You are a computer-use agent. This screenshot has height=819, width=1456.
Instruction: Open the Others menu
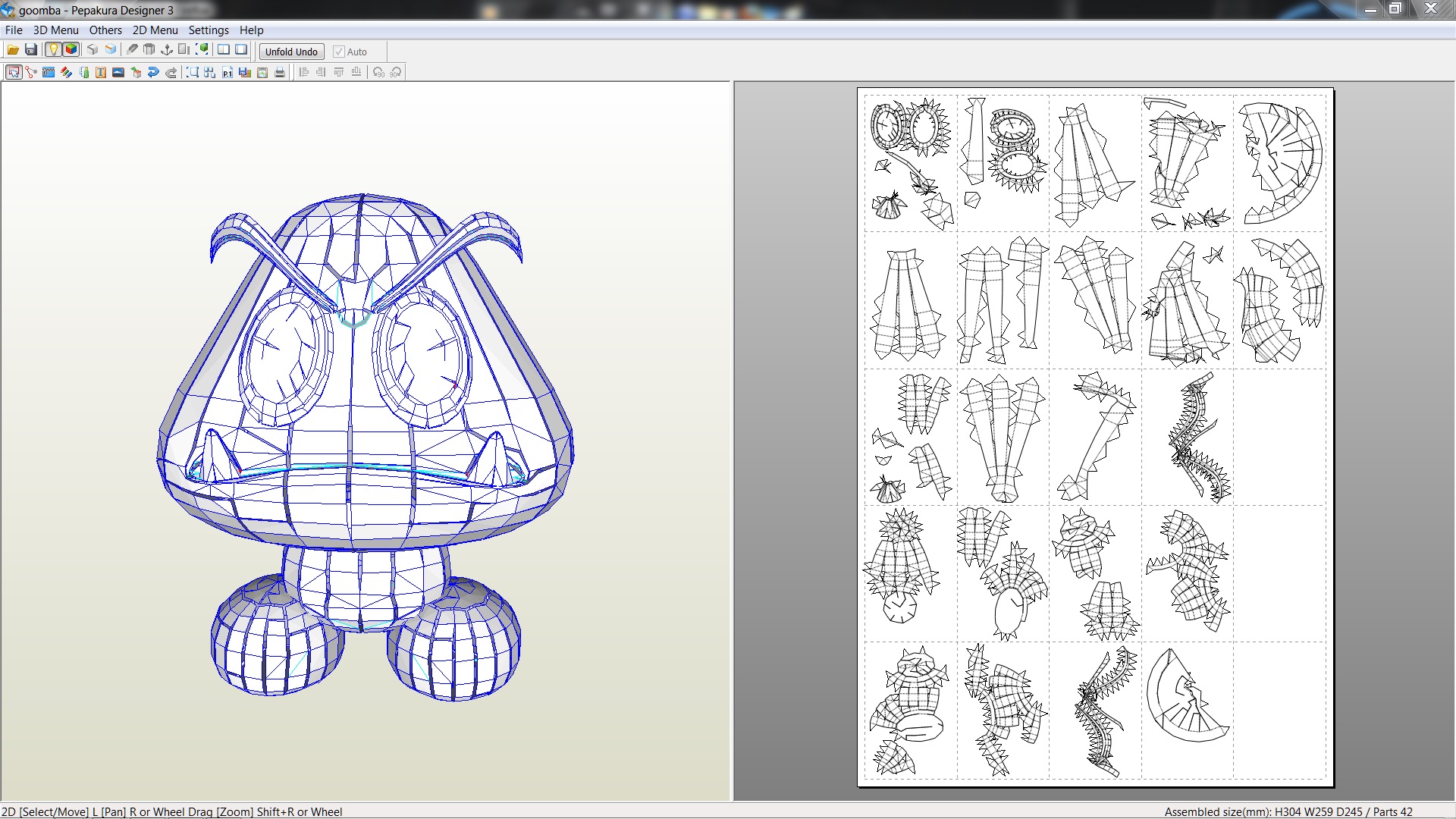[105, 30]
